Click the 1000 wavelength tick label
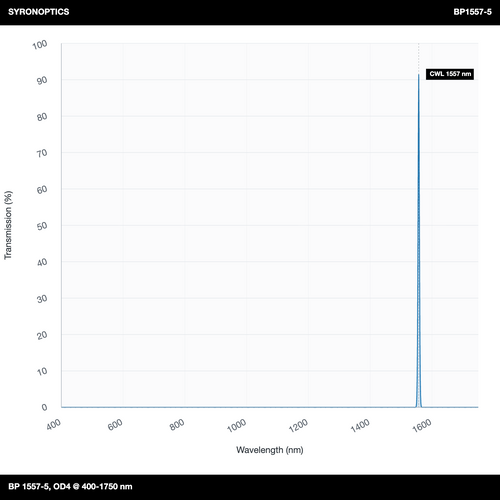This screenshot has width=500, height=500. click(x=236, y=425)
